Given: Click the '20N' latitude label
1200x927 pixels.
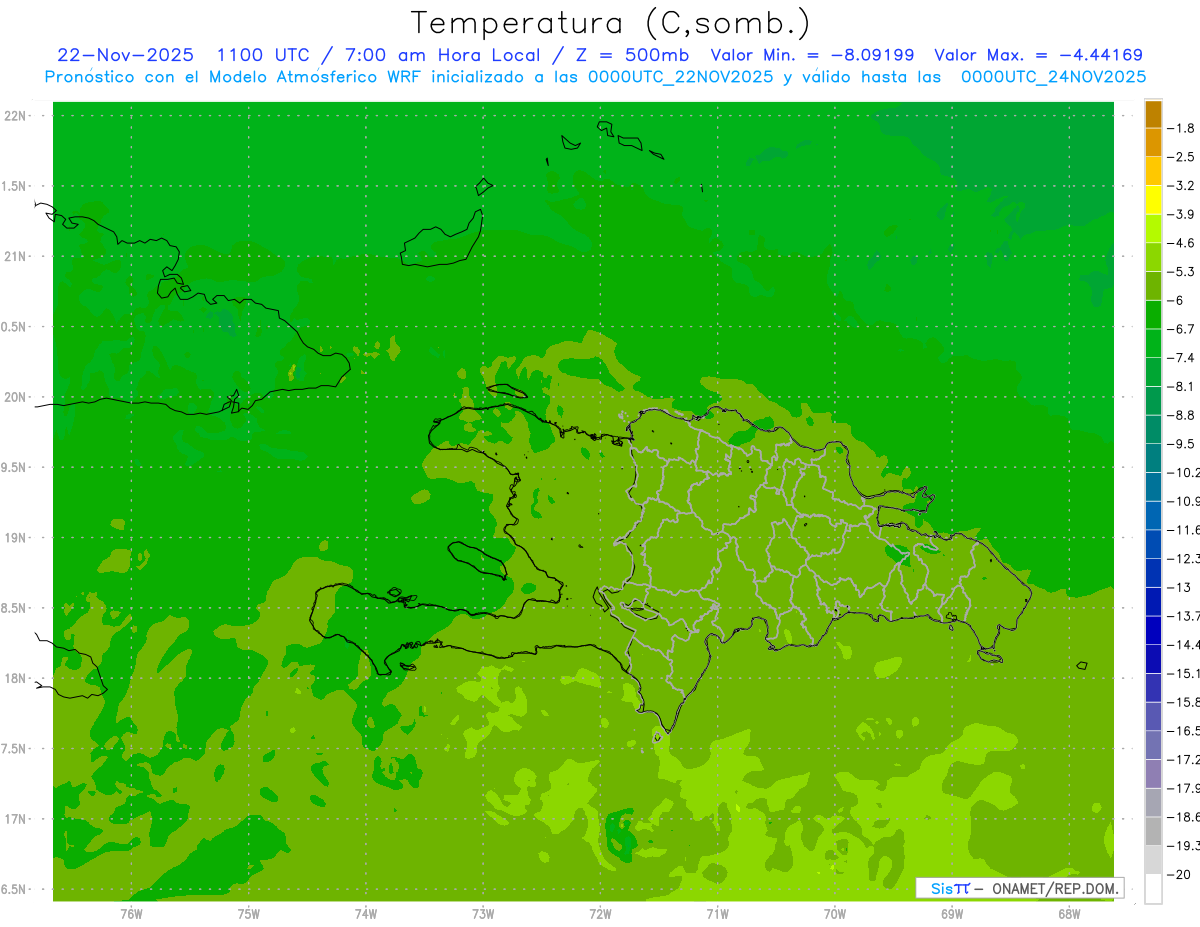Looking at the screenshot, I should (x=15, y=397).
